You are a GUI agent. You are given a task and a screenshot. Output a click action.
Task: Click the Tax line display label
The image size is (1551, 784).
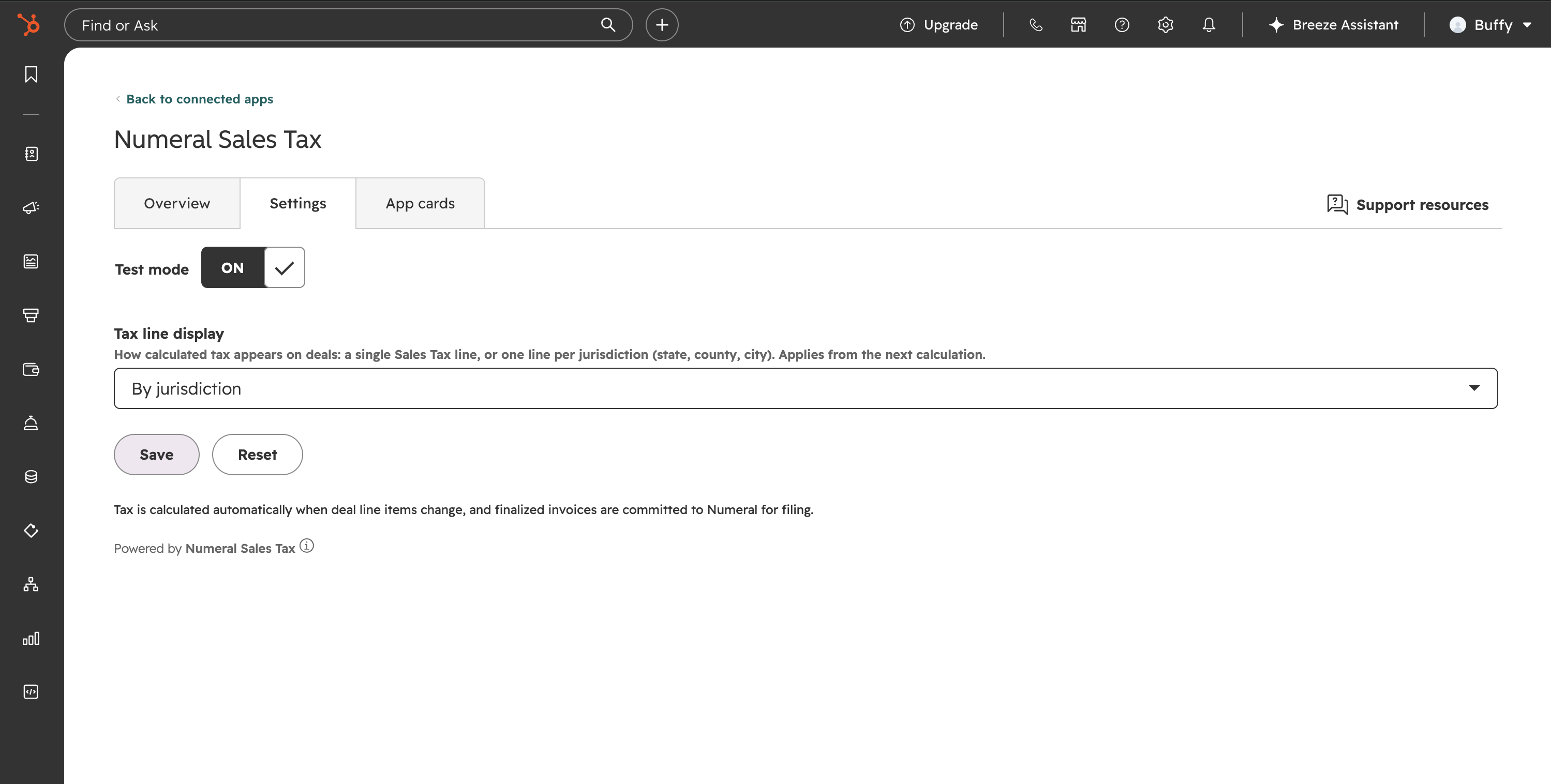pos(169,334)
